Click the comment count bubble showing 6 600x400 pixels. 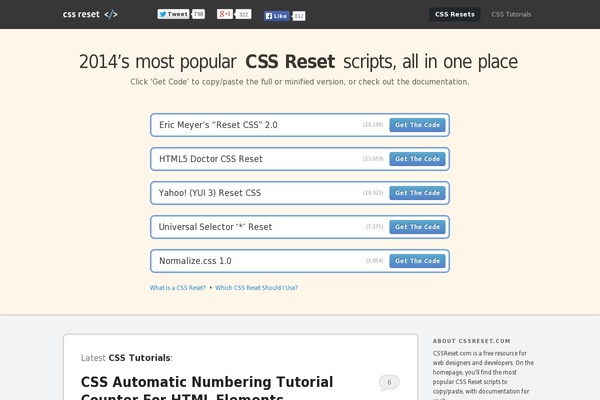(x=389, y=382)
